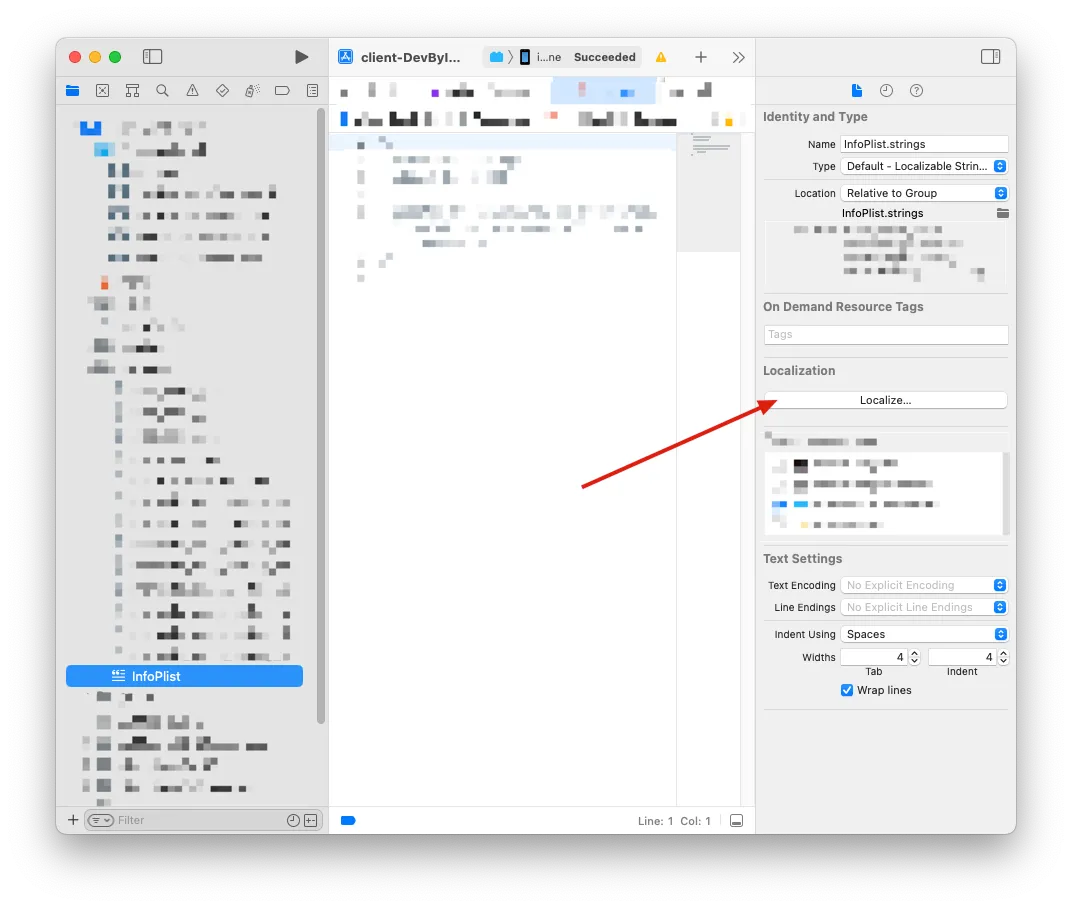Open the Breakpoint navigator icon

(282, 90)
